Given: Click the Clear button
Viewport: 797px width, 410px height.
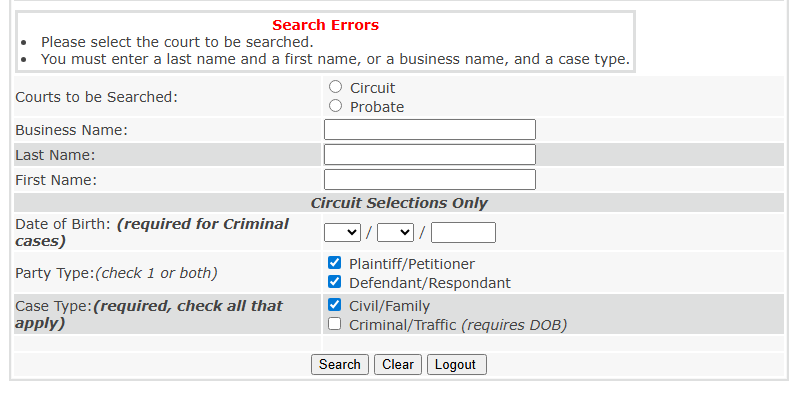Looking at the screenshot, I should pyautogui.click(x=398, y=365).
